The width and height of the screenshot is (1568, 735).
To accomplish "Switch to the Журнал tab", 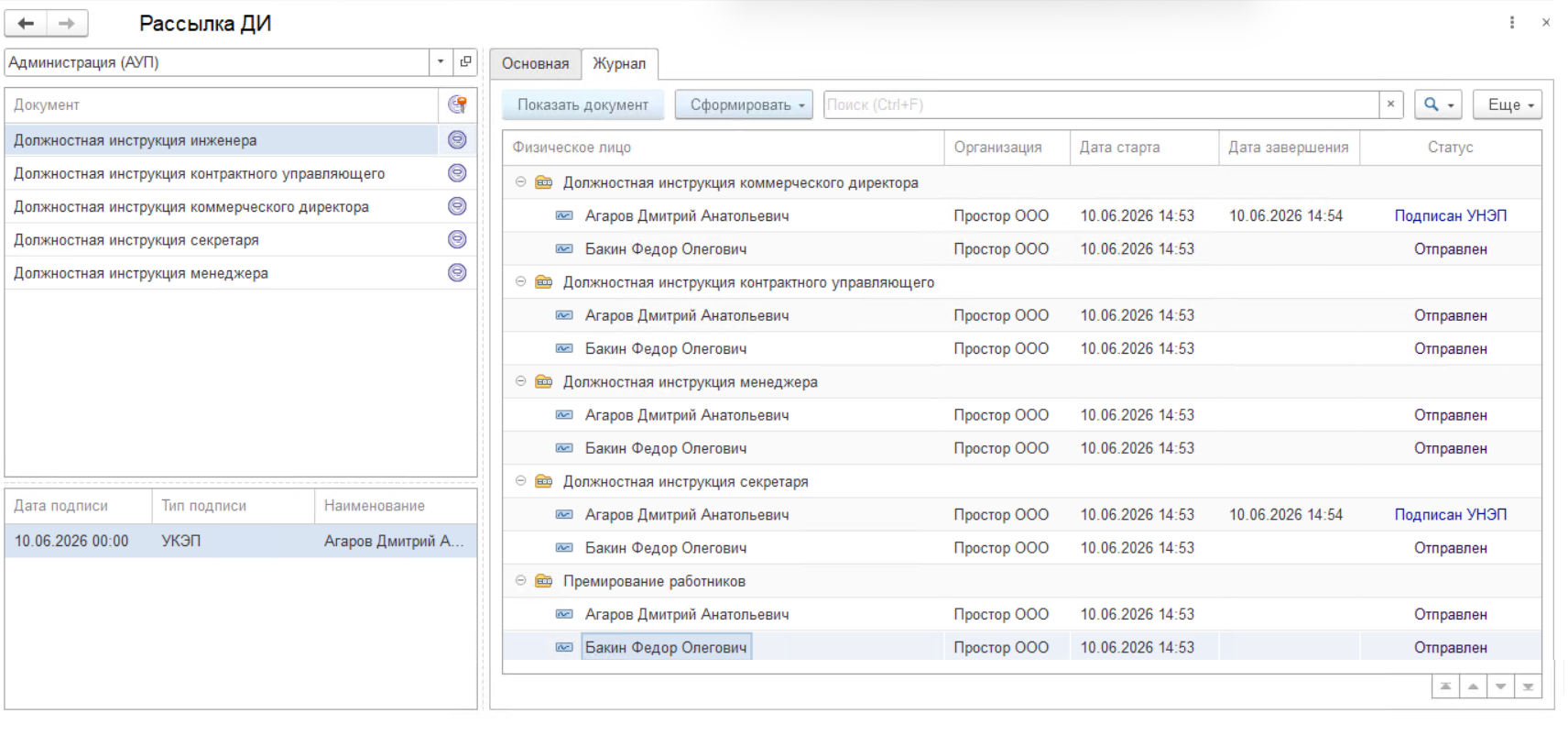I will pyautogui.click(x=619, y=63).
